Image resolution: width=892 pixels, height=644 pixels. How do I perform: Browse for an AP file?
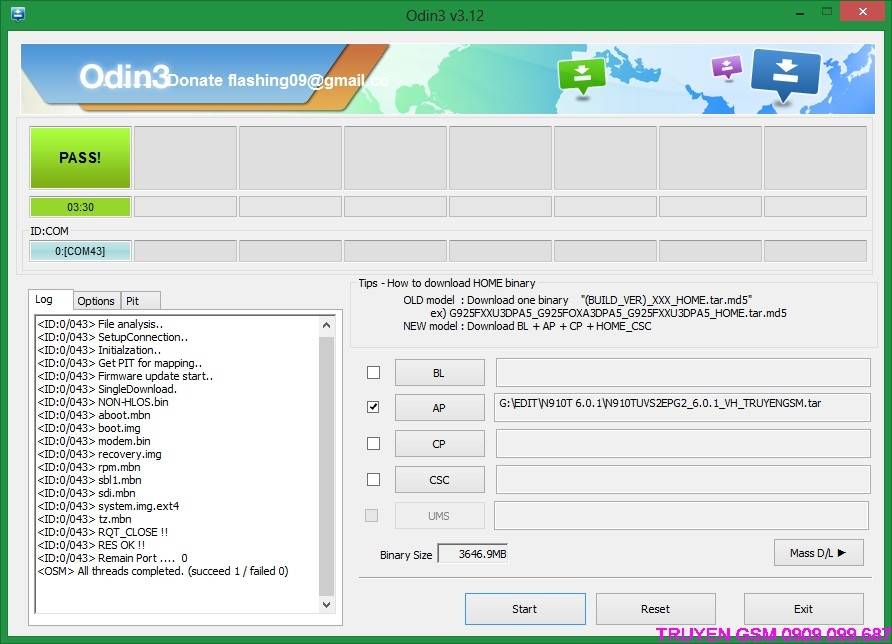point(440,408)
